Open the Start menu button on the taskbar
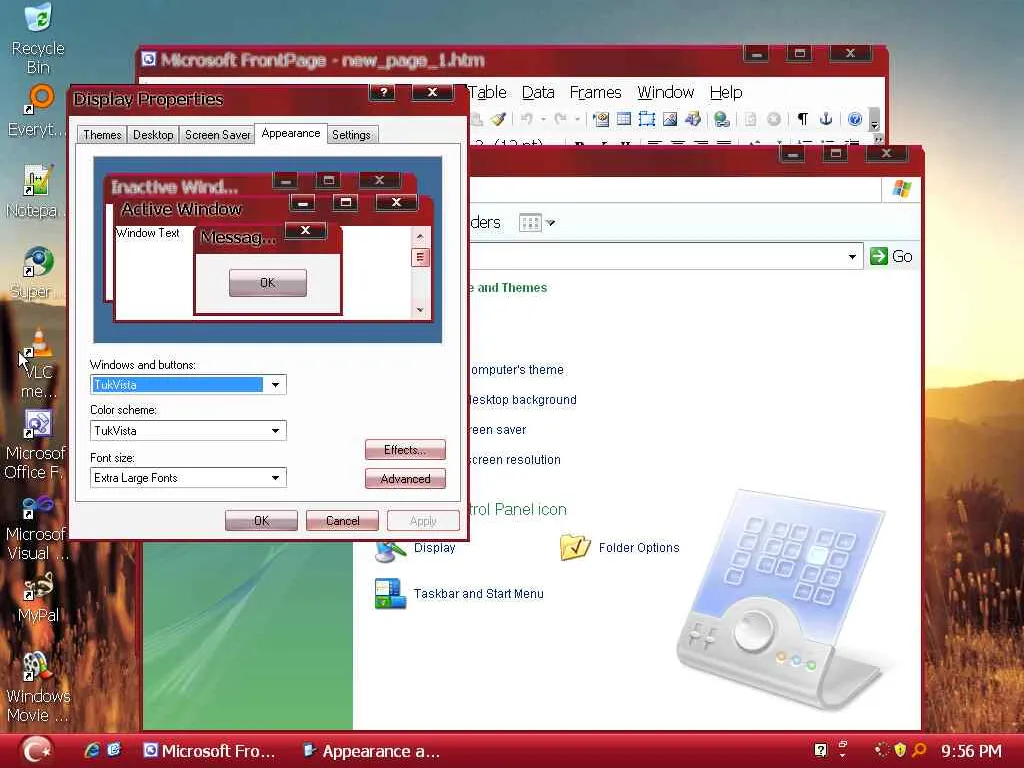1024x768 pixels. [36, 750]
